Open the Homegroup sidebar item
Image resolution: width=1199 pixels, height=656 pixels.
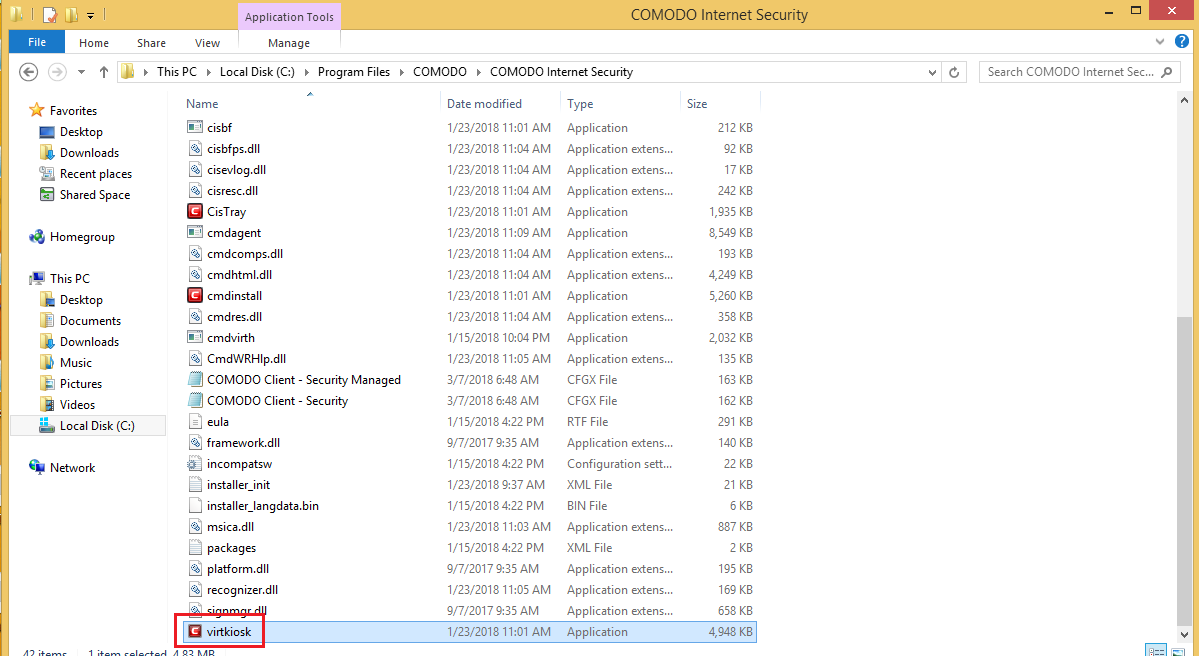pos(82,237)
